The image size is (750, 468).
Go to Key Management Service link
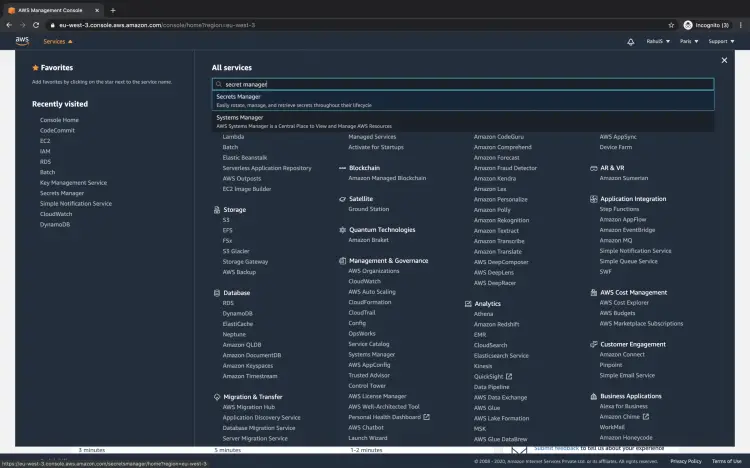click(73, 183)
